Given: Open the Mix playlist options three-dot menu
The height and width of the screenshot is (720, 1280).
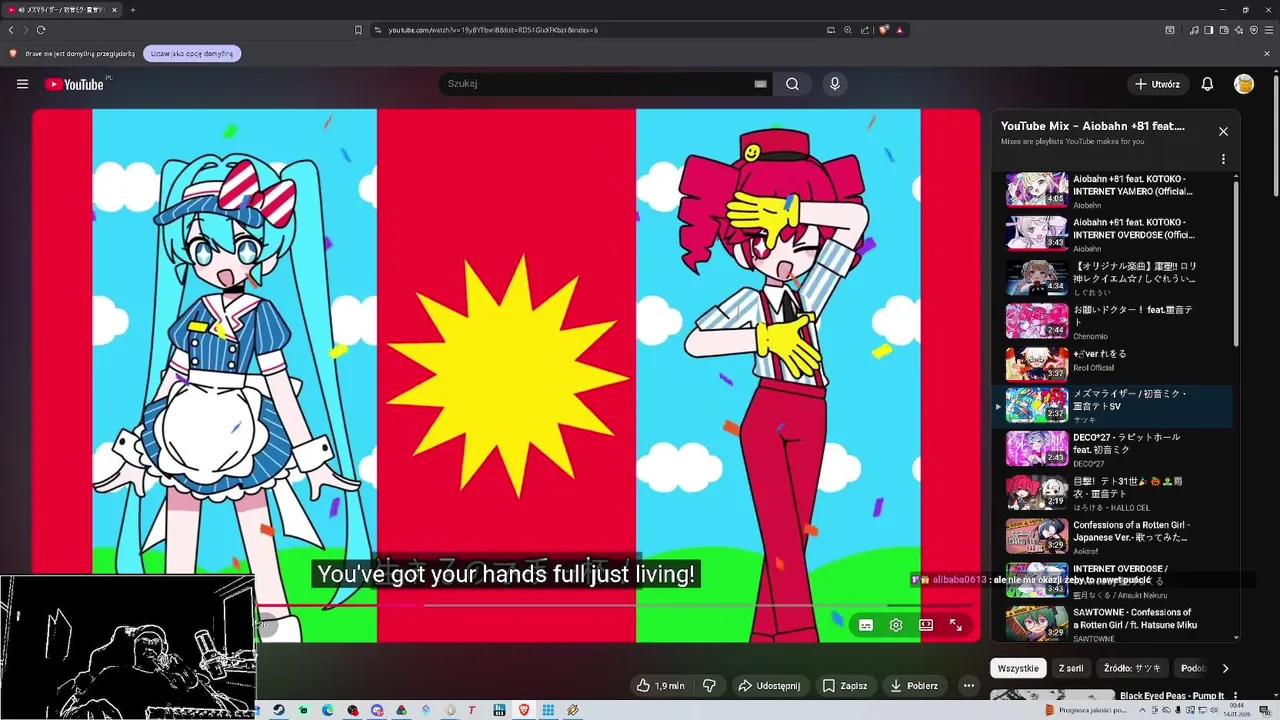Looking at the screenshot, I should [1223, 159].
